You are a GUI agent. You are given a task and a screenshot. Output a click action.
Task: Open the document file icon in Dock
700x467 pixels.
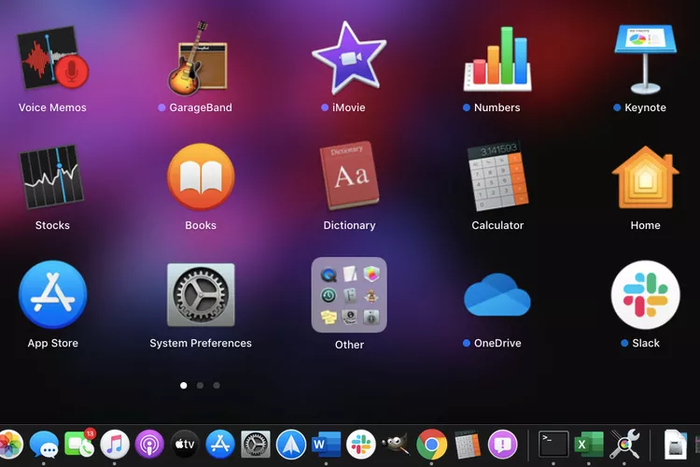(675, 445)
